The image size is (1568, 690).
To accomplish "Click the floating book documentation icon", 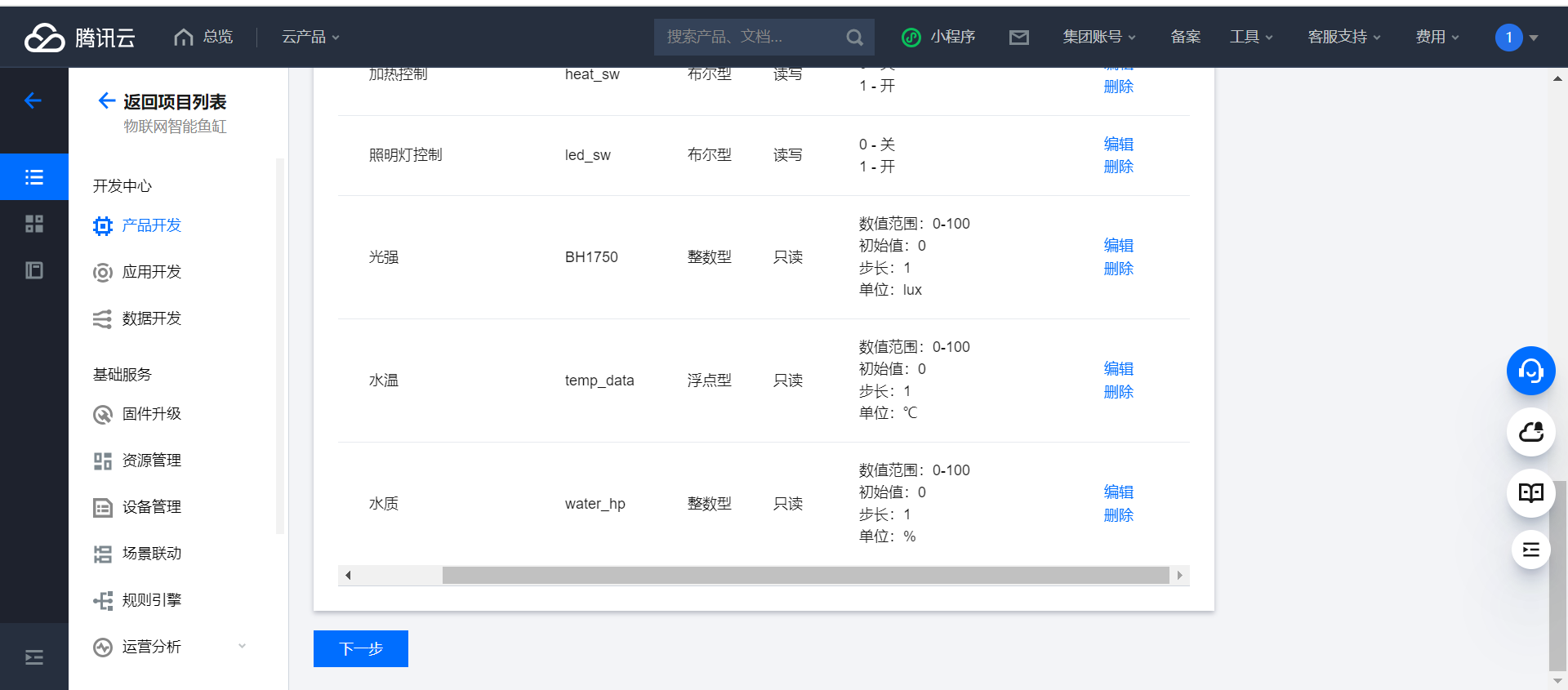I will click(1530, 492).
